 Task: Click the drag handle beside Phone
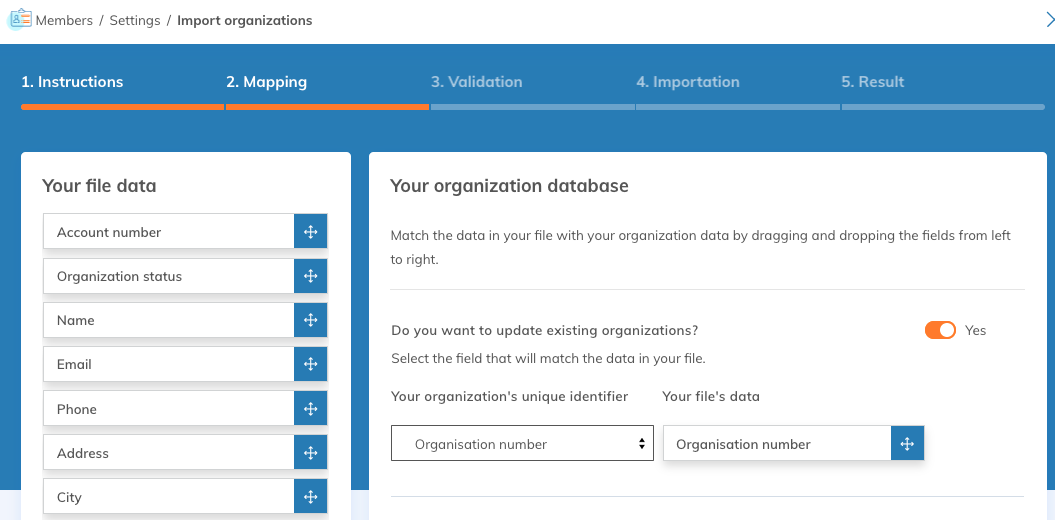coord(310,409)
